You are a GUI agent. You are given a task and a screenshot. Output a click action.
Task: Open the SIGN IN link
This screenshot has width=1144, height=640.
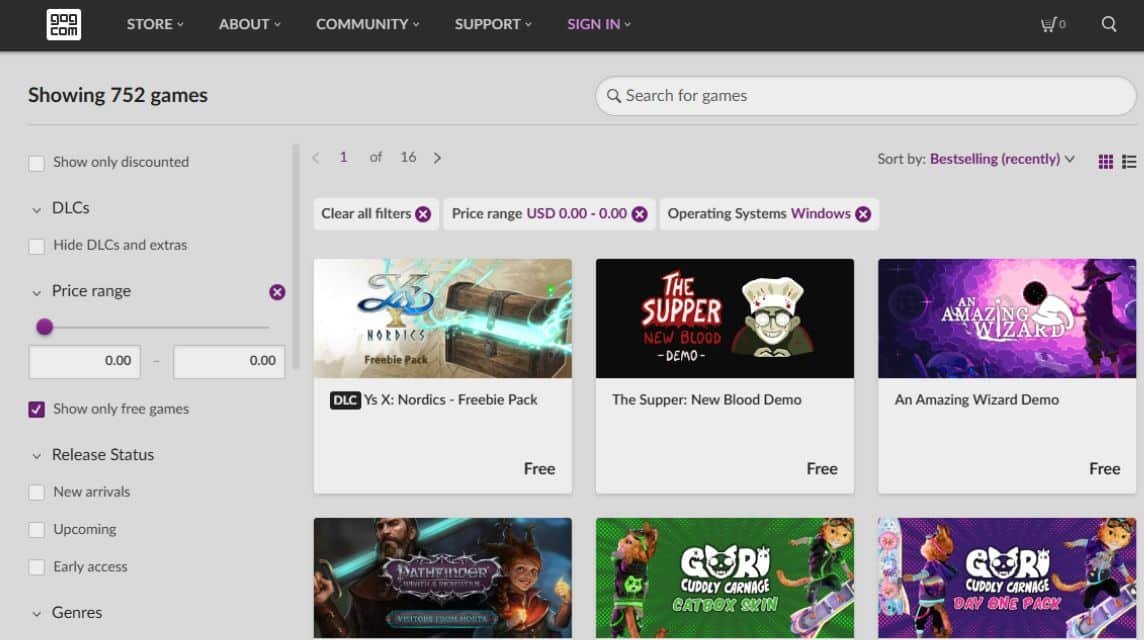click(x=593, y=24)
